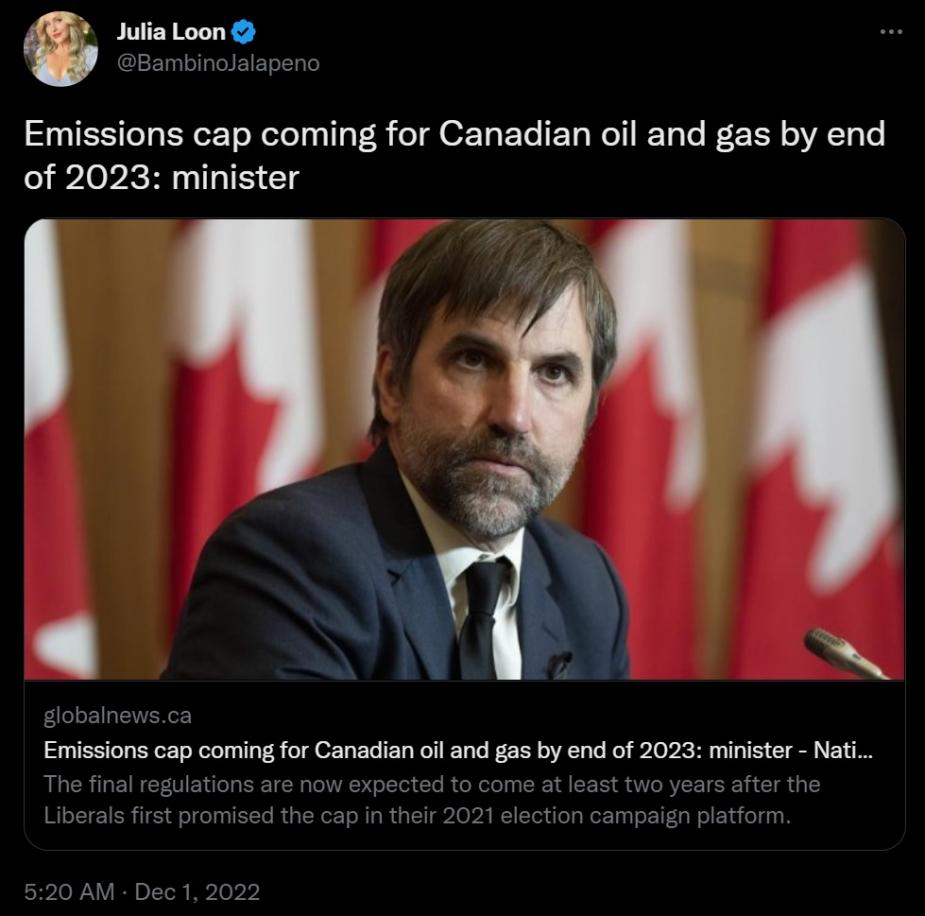Image resolution: width=925 pixels, height=916 pixels.
Task: Click "Liberals first promised" card description line
Action: [x=417, y=815]
